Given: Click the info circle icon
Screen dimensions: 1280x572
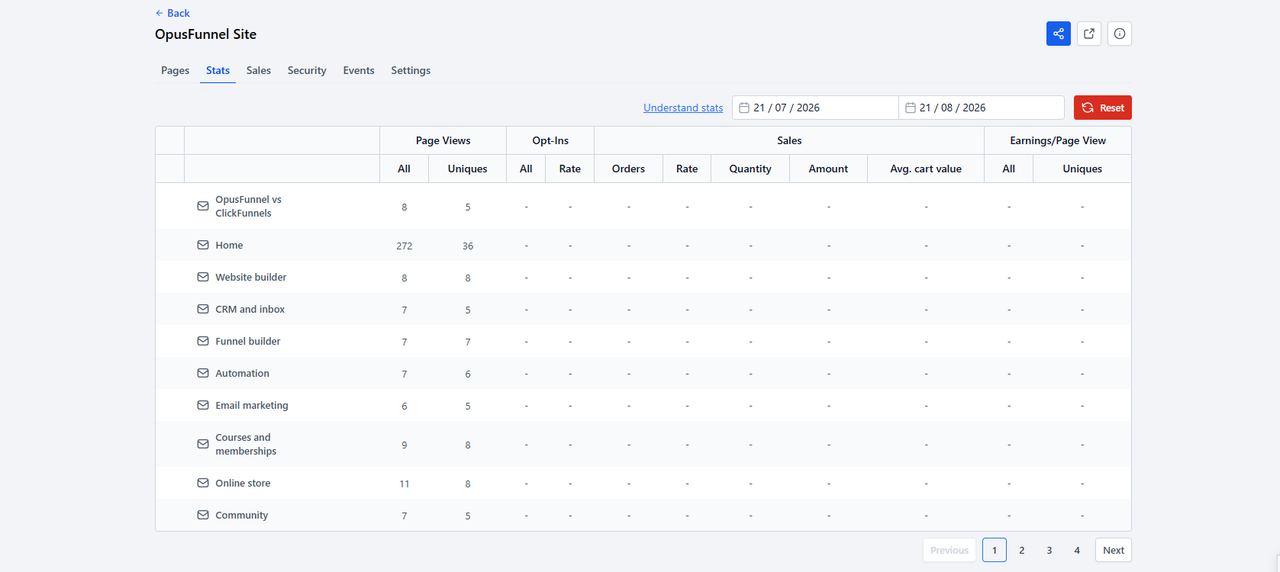Looking at the screenshot, I should coord(1119,34).
